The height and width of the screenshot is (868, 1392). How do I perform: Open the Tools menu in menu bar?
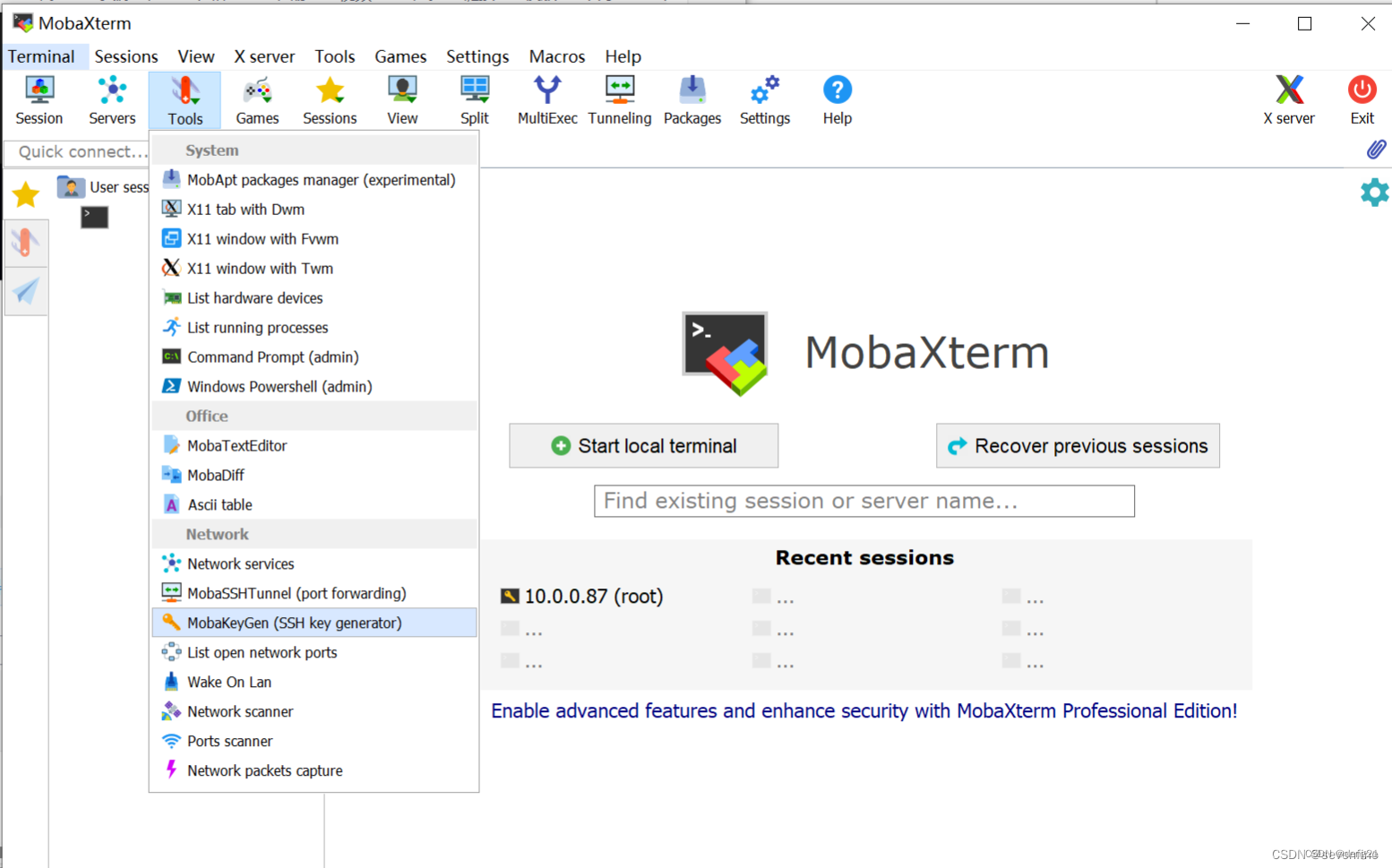[334, 56]
